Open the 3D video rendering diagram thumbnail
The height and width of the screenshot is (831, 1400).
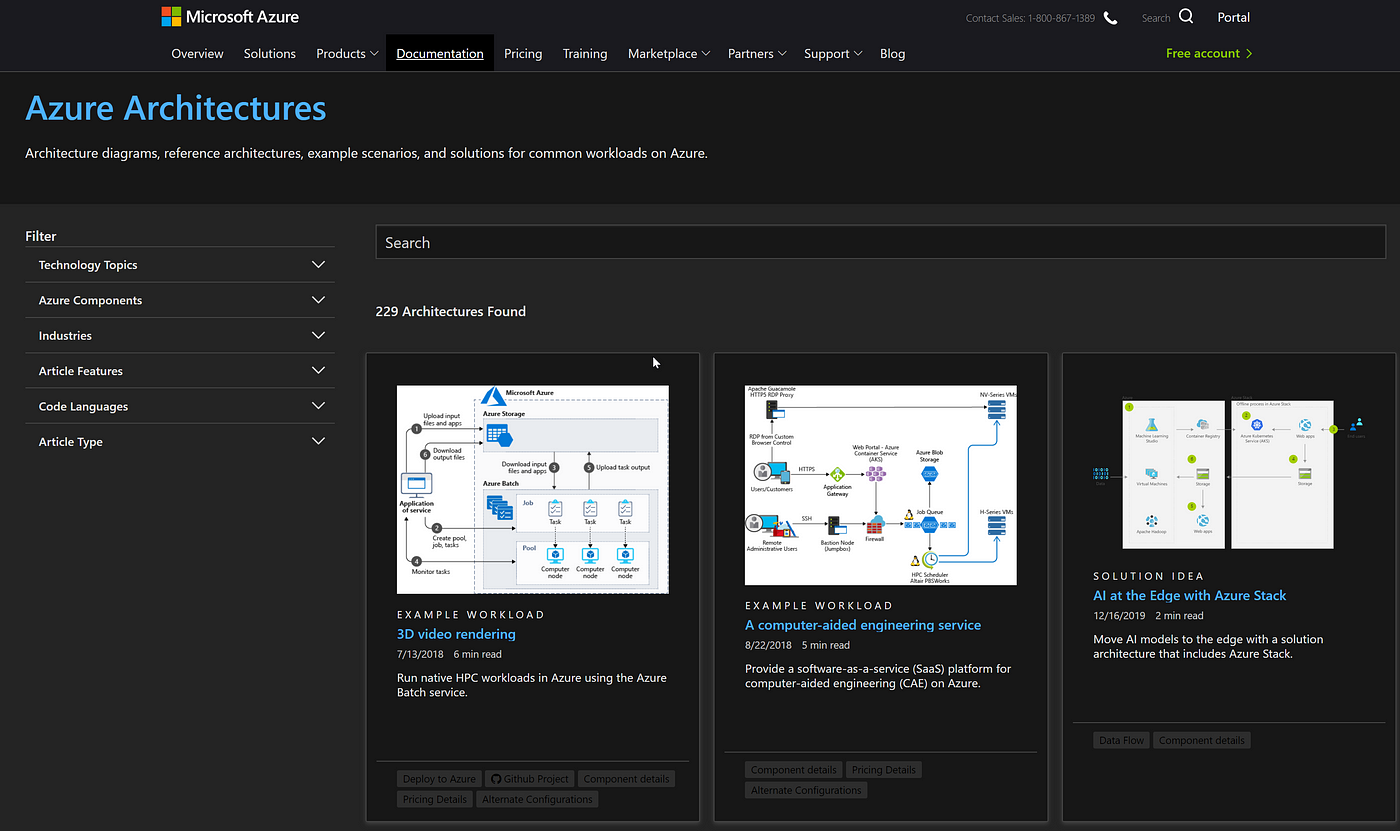coord(533,489)
